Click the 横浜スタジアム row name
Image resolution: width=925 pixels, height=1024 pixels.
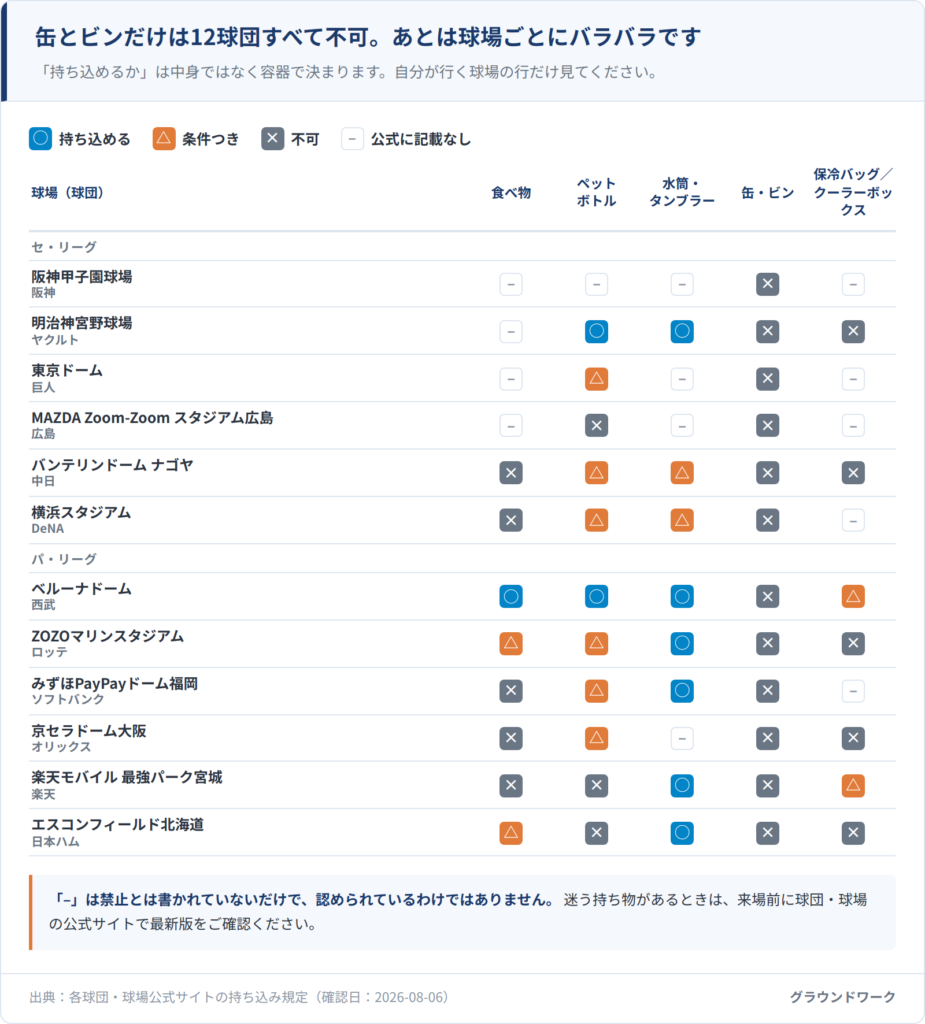[81, 512]
